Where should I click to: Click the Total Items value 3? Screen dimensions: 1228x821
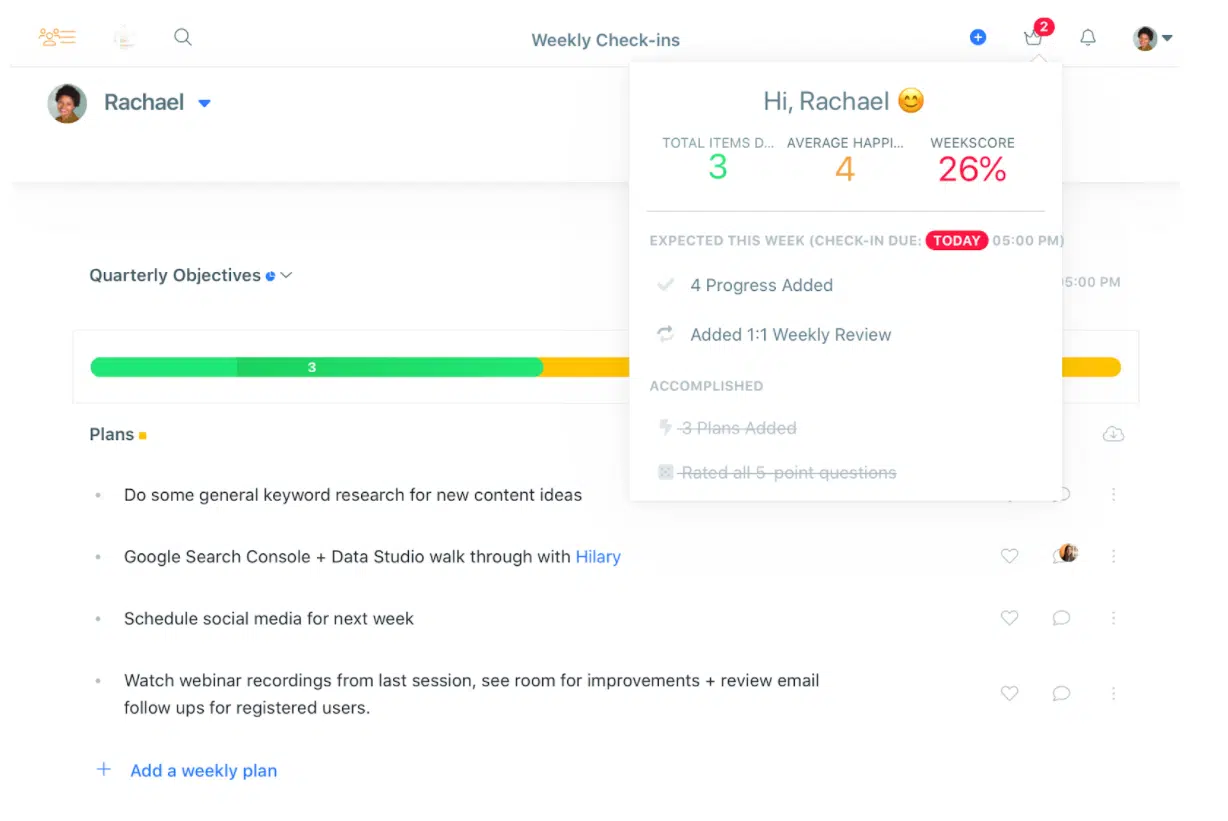coord(718,167)
